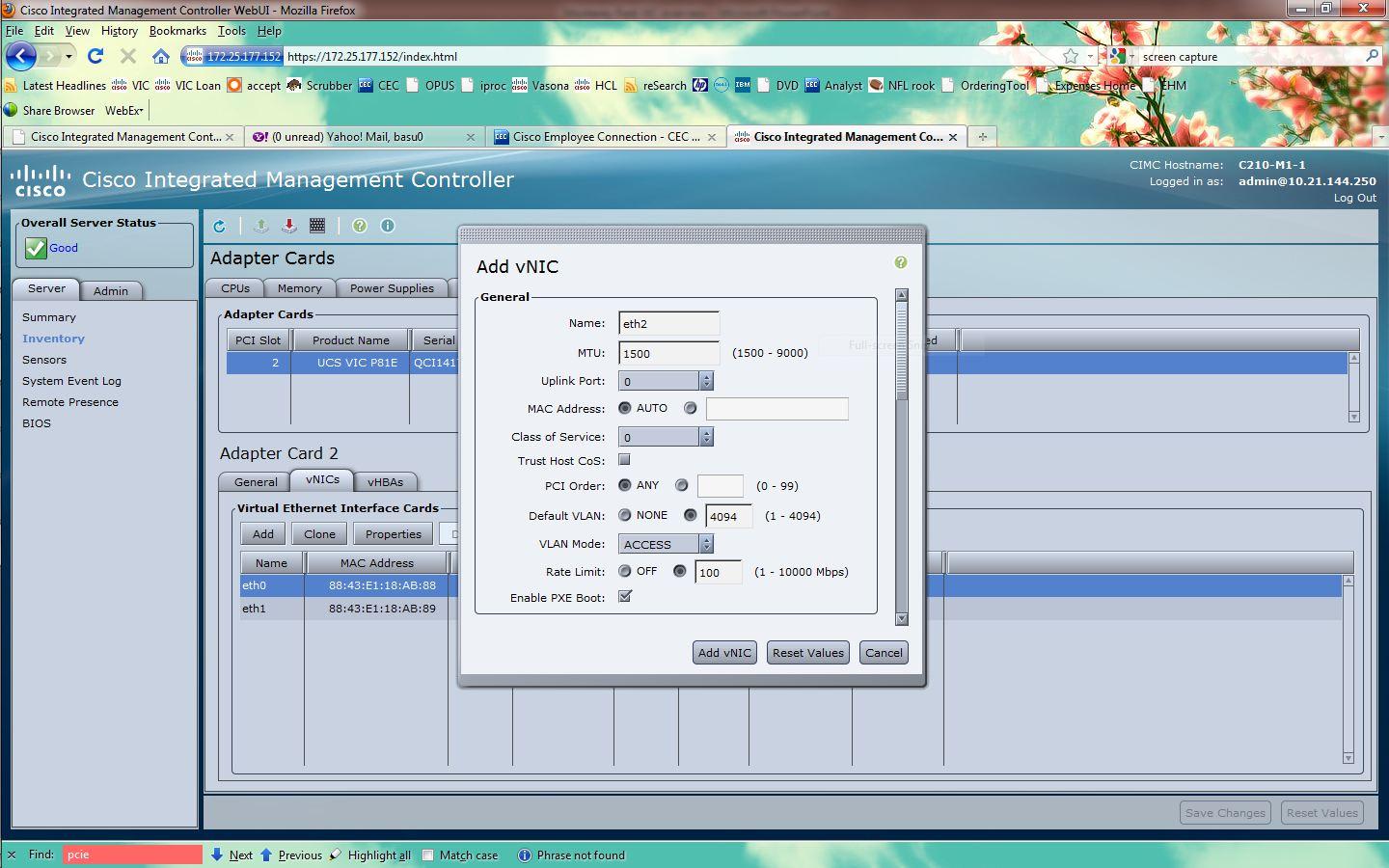Image resolution: width=1389 pixels, height=868 pixels.
Task: Open the accept bookmark
Action: coord(255,85)
